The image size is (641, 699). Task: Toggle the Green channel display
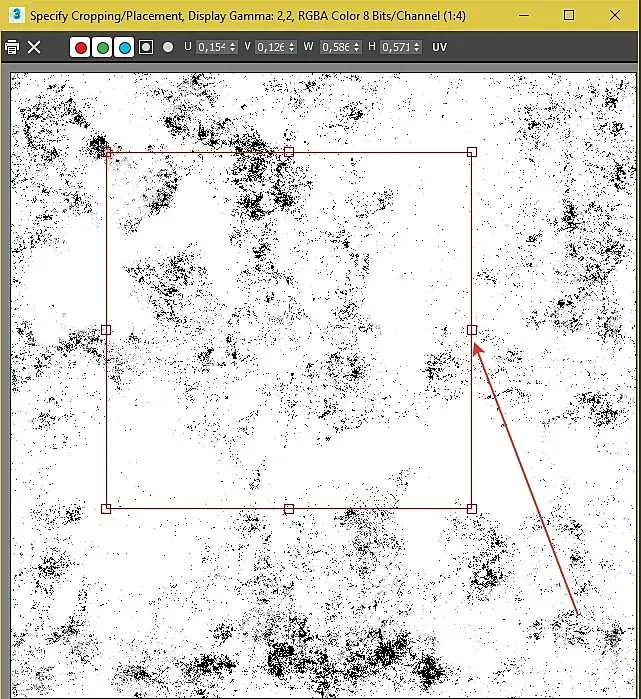click(103, 47)
